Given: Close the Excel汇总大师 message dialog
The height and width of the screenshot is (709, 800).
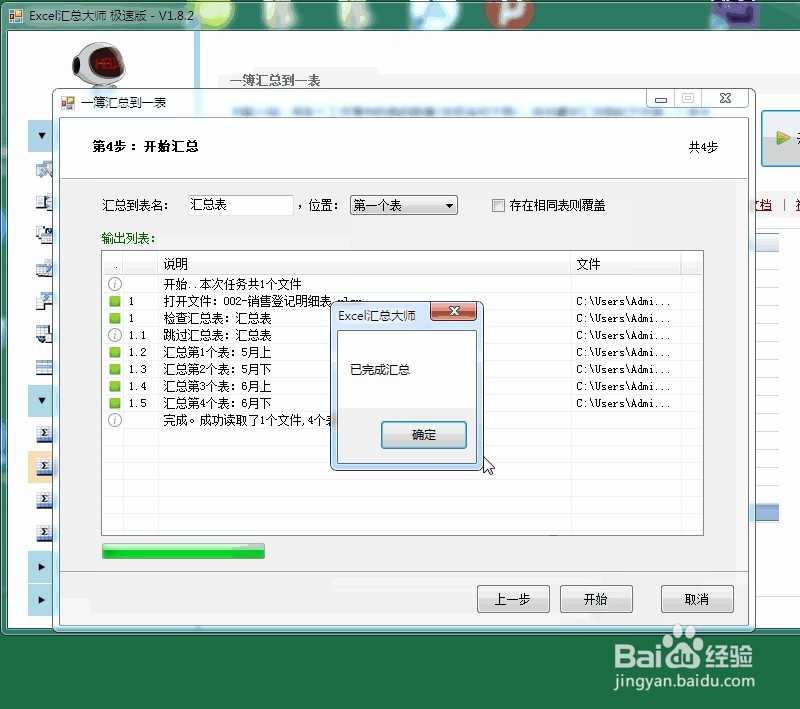Looking at the screenshot, I should click(x=454, y=311).
